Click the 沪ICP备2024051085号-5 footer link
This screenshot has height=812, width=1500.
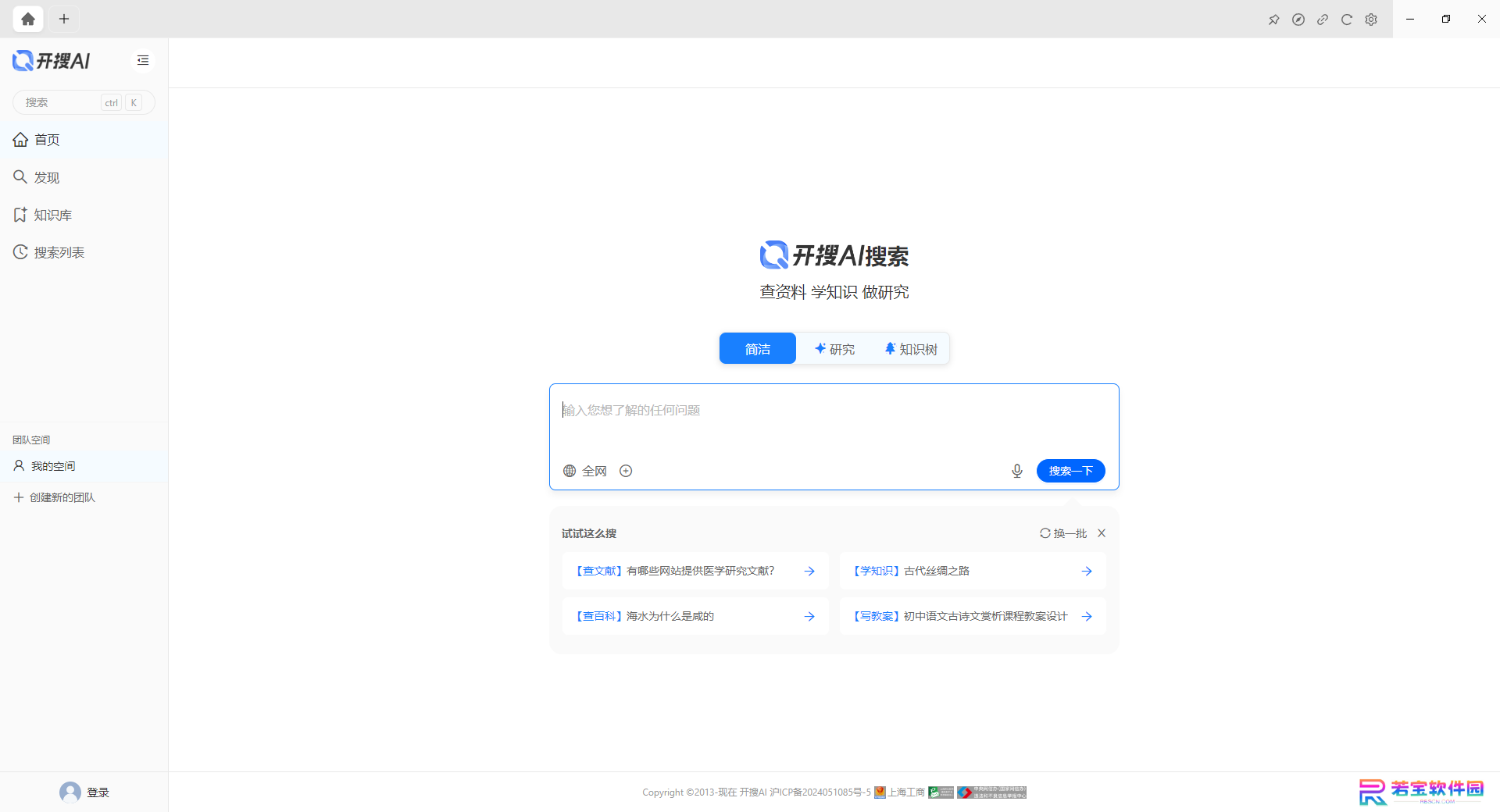tap(820, 792)
